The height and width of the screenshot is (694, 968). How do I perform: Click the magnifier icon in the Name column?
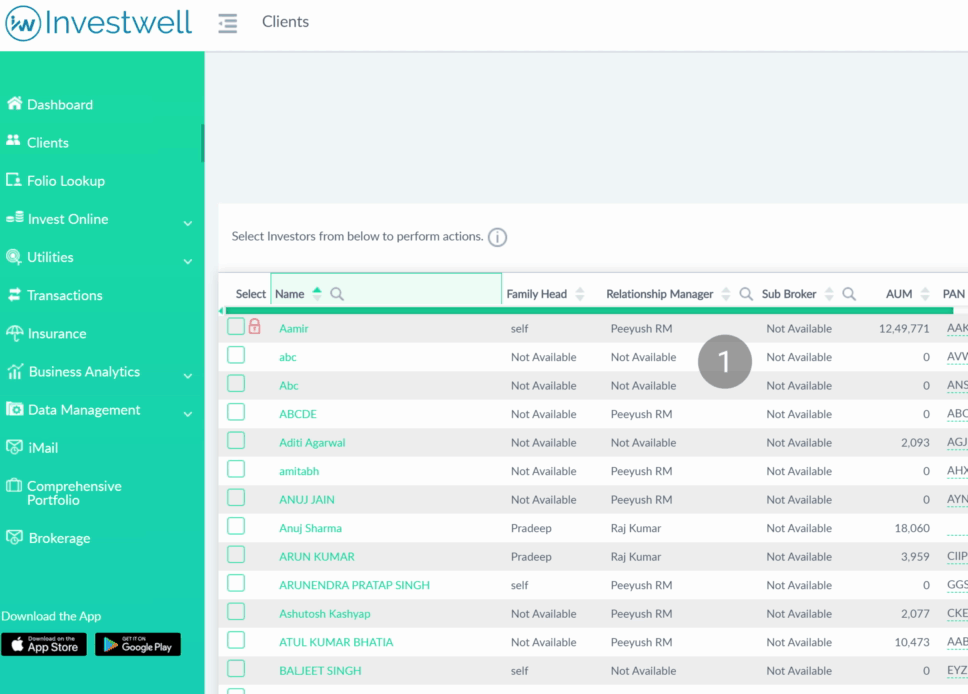pos(336,294)
